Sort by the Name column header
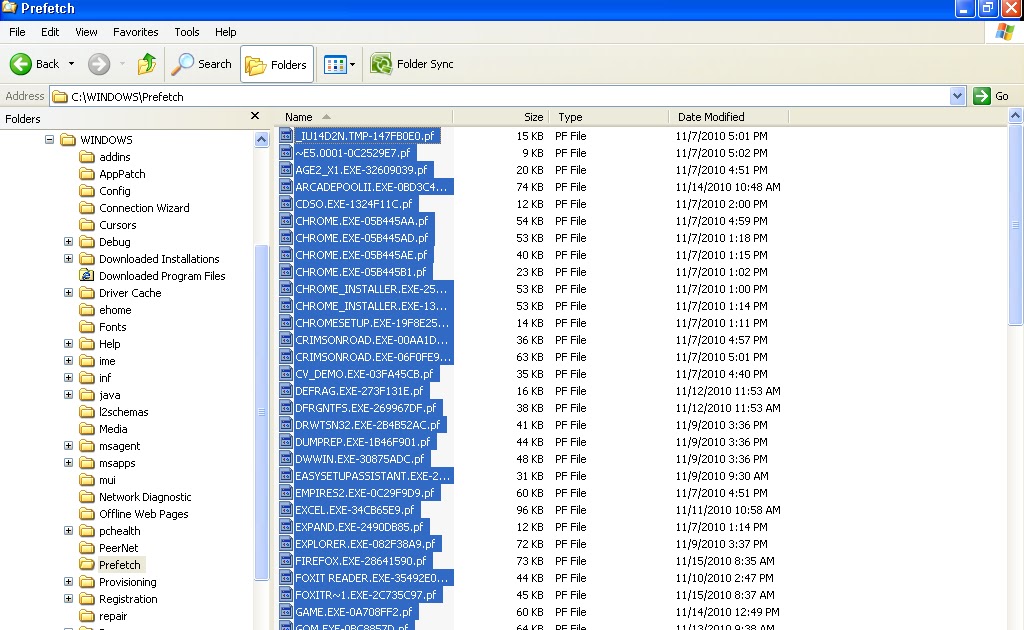Screen dimensions: 1024x630 click(363, 117)
